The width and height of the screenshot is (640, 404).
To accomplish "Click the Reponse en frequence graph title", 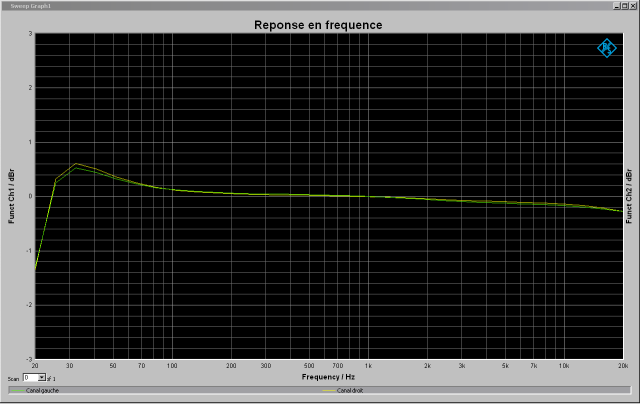I will pos(317,24).
